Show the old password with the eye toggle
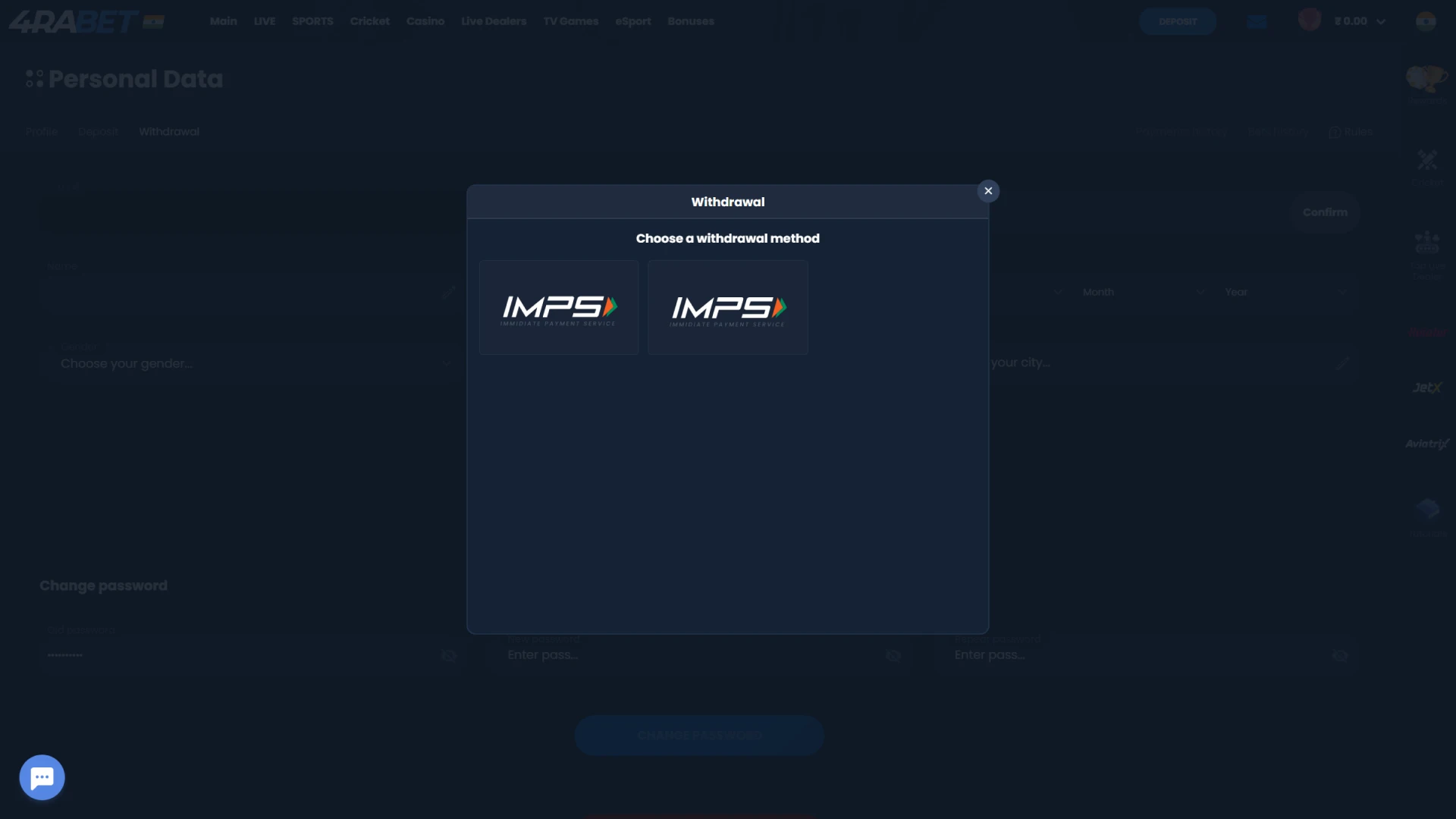1456x819 pixels. tap(449, 656)
